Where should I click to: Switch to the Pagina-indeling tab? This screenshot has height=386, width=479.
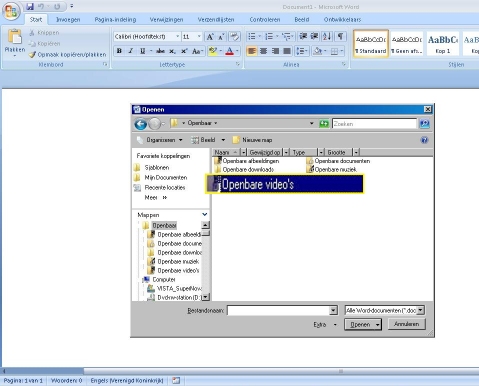tap(115, 20)
